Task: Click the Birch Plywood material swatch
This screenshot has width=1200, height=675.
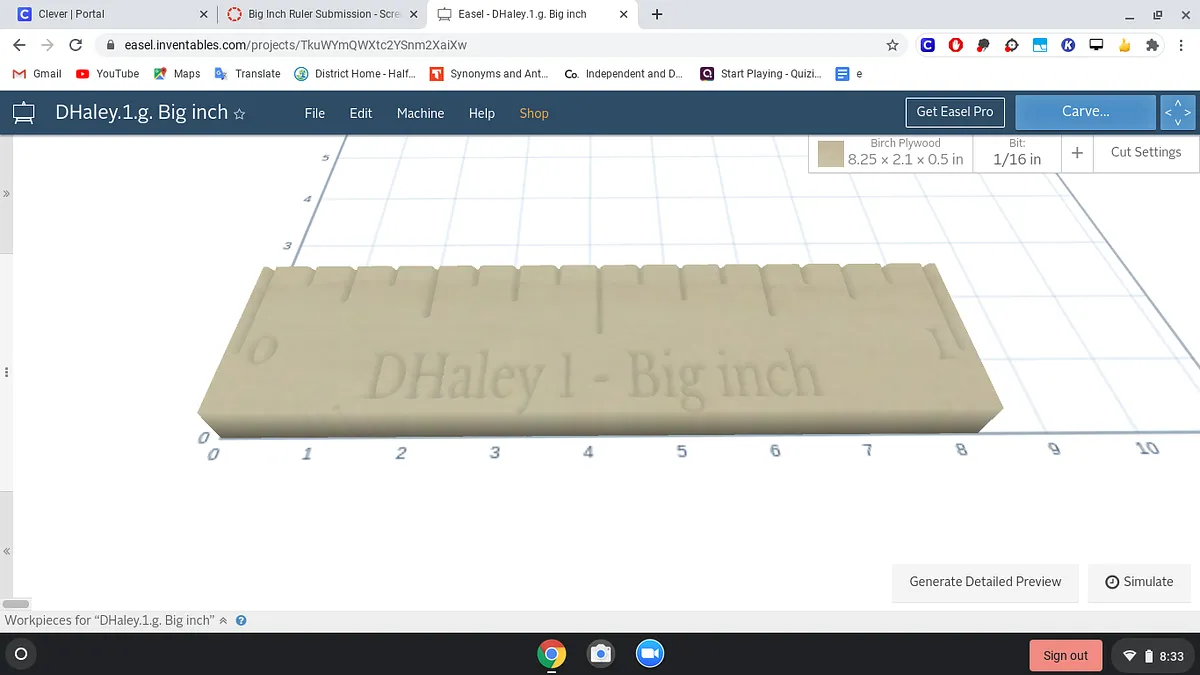Action: 830,153
